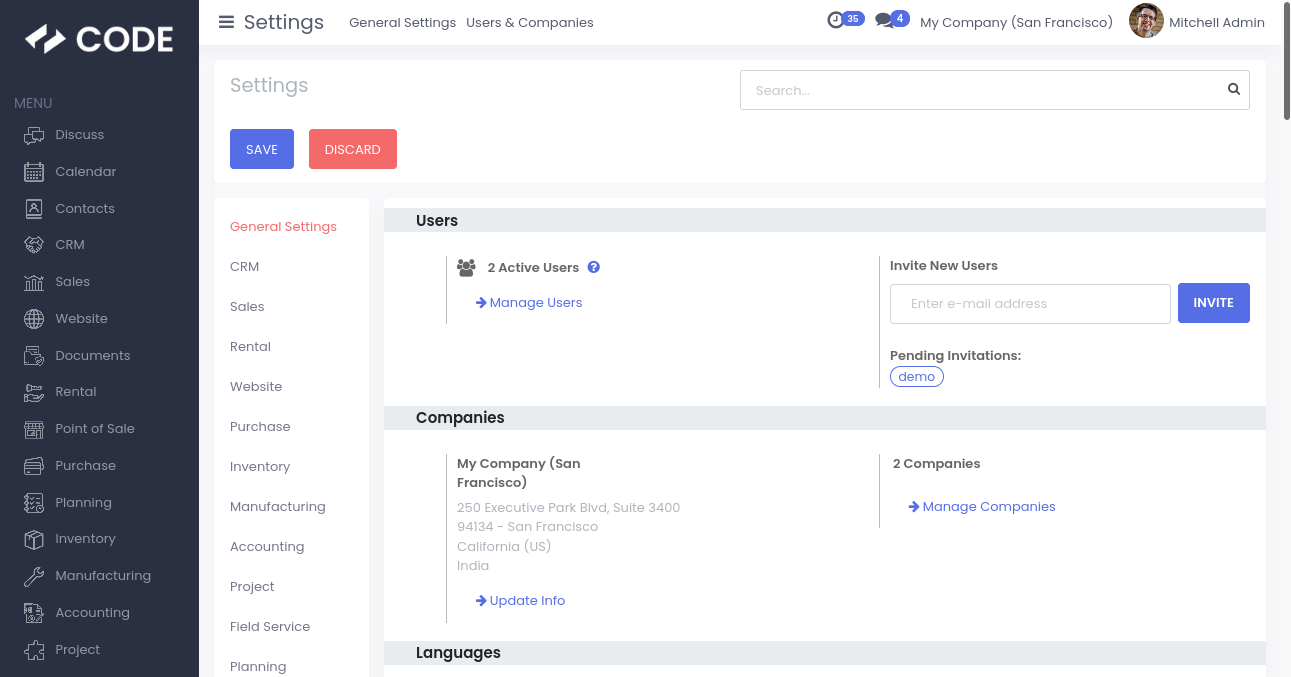Click the invite e-mail address field
Screen dimensions: 1291x677
point(1030,304)
